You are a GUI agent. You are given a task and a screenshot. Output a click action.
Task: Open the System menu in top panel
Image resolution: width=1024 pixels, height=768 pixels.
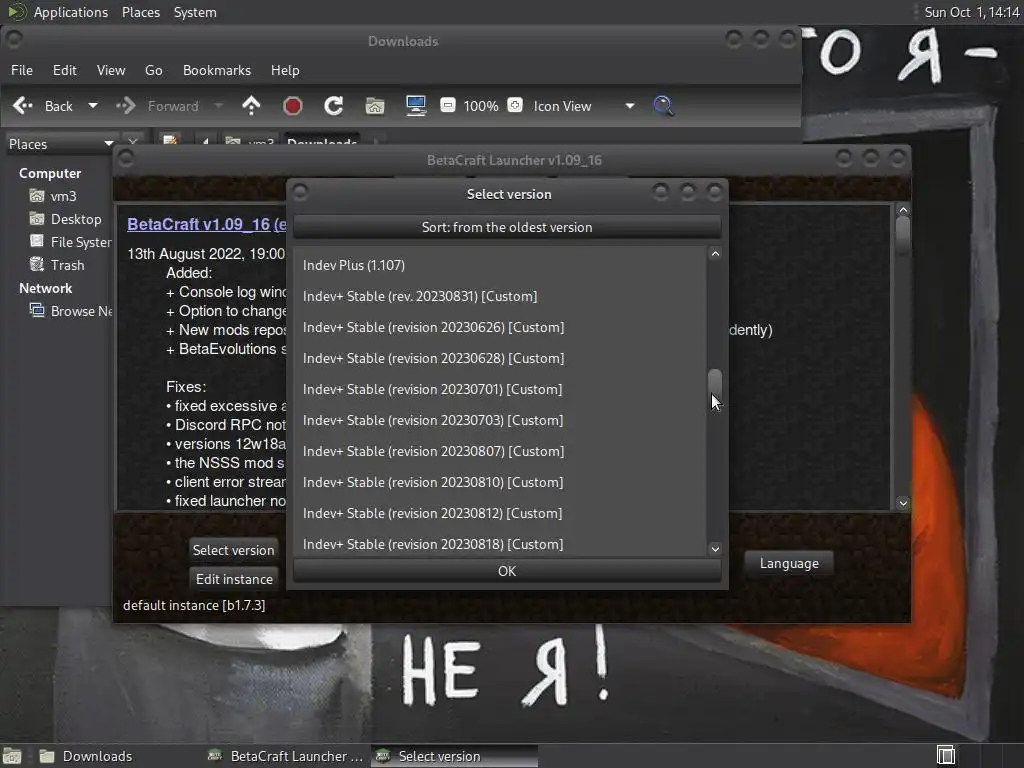(195, 12)
